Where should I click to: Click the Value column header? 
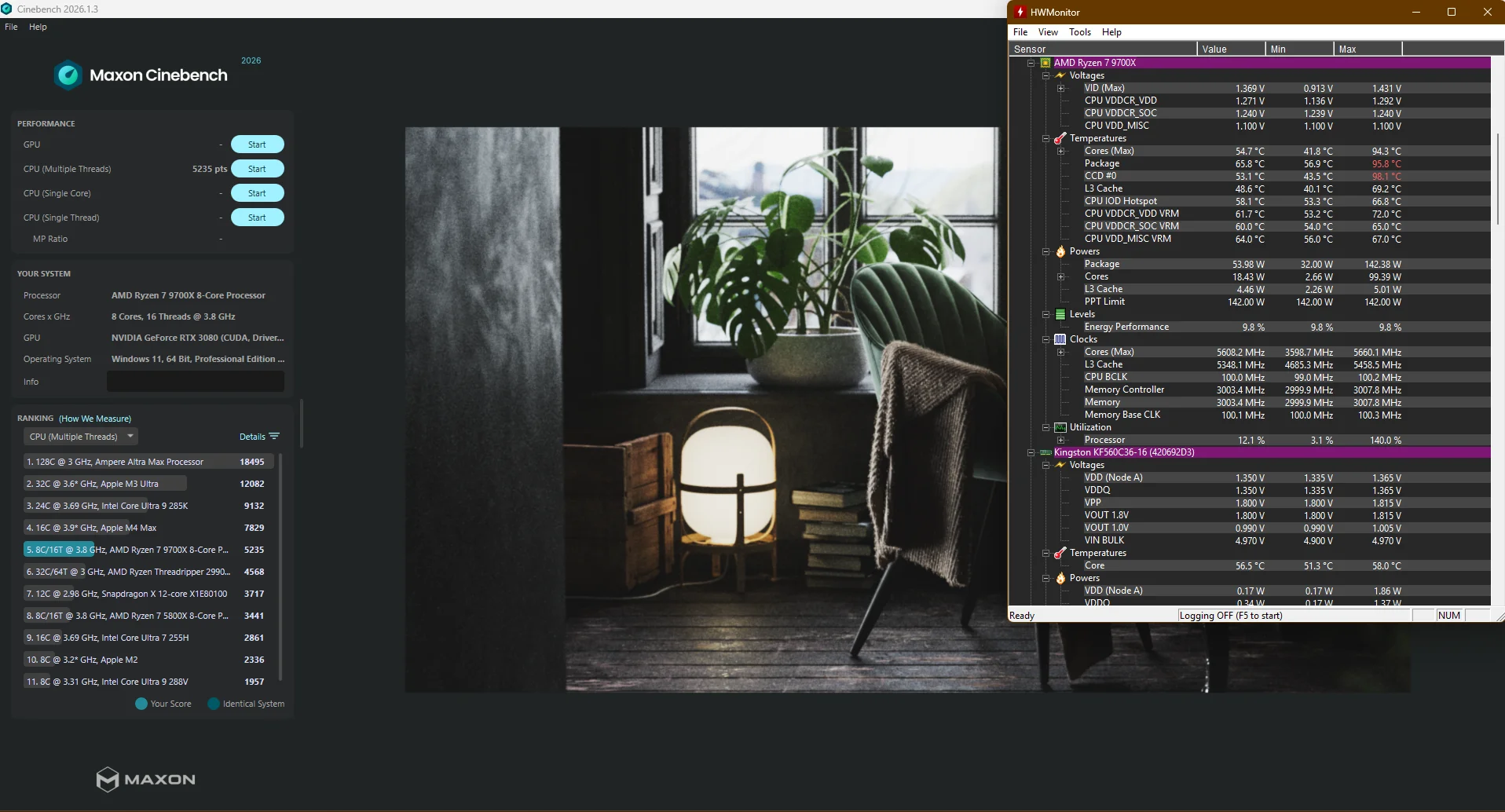(x=1232, y=49)
